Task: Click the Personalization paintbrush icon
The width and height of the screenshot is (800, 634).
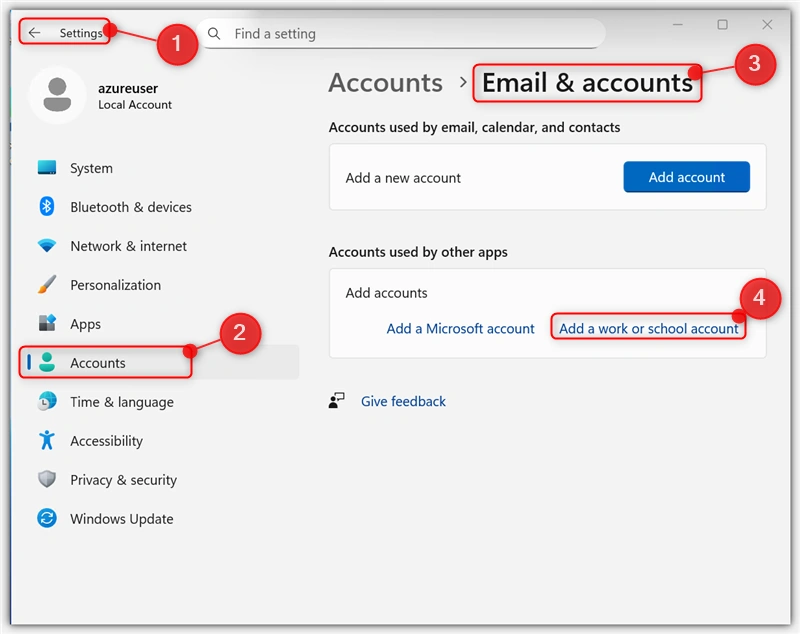Action: 47,285
